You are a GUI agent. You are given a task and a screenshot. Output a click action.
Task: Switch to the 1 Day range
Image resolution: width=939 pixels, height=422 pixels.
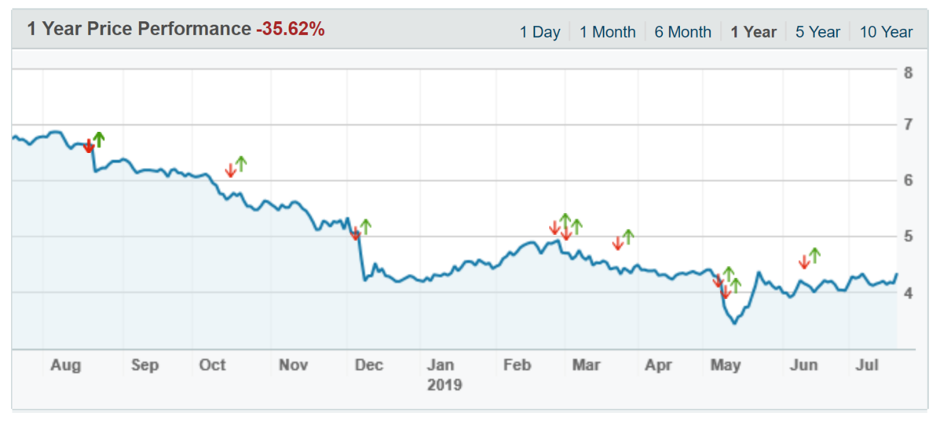point(539,32)
